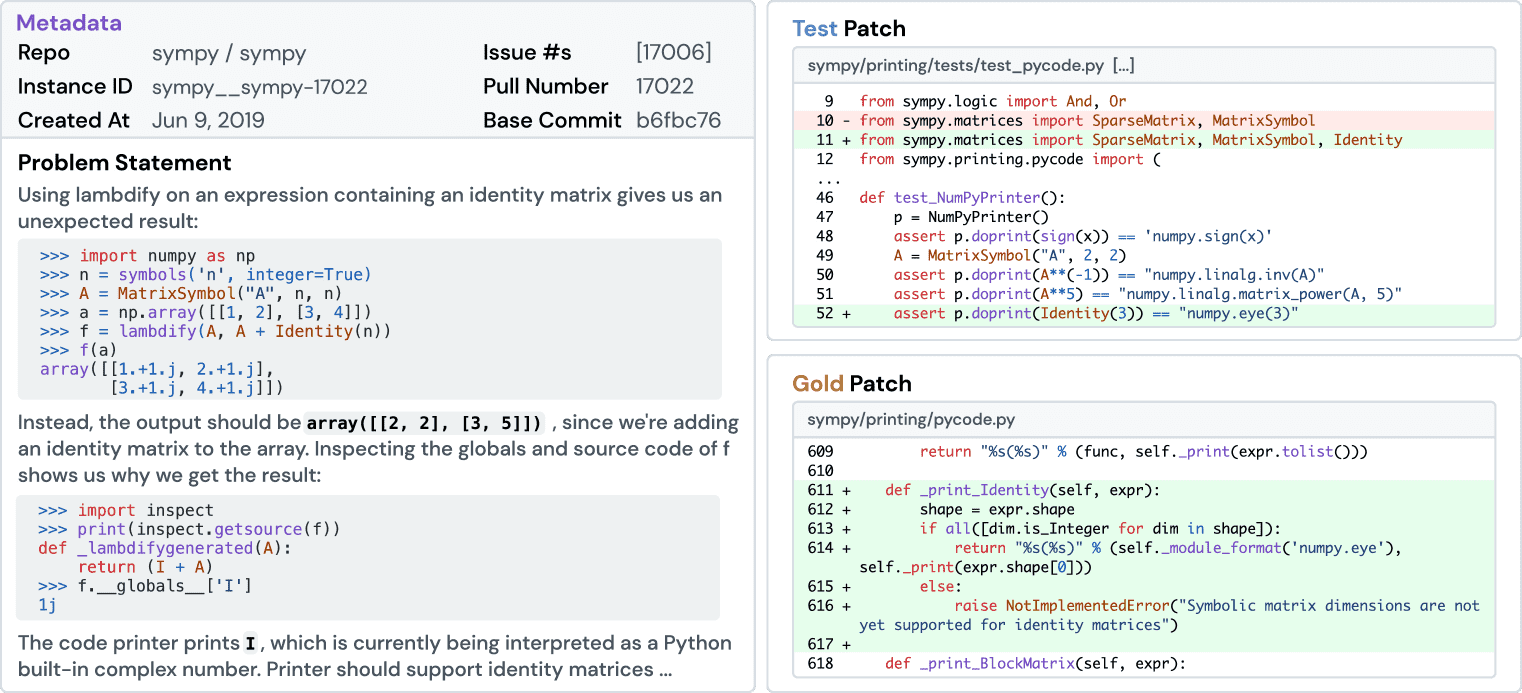Open the sympy/printing/tests/test_pycode.py file path

click(x=955, y=66)
